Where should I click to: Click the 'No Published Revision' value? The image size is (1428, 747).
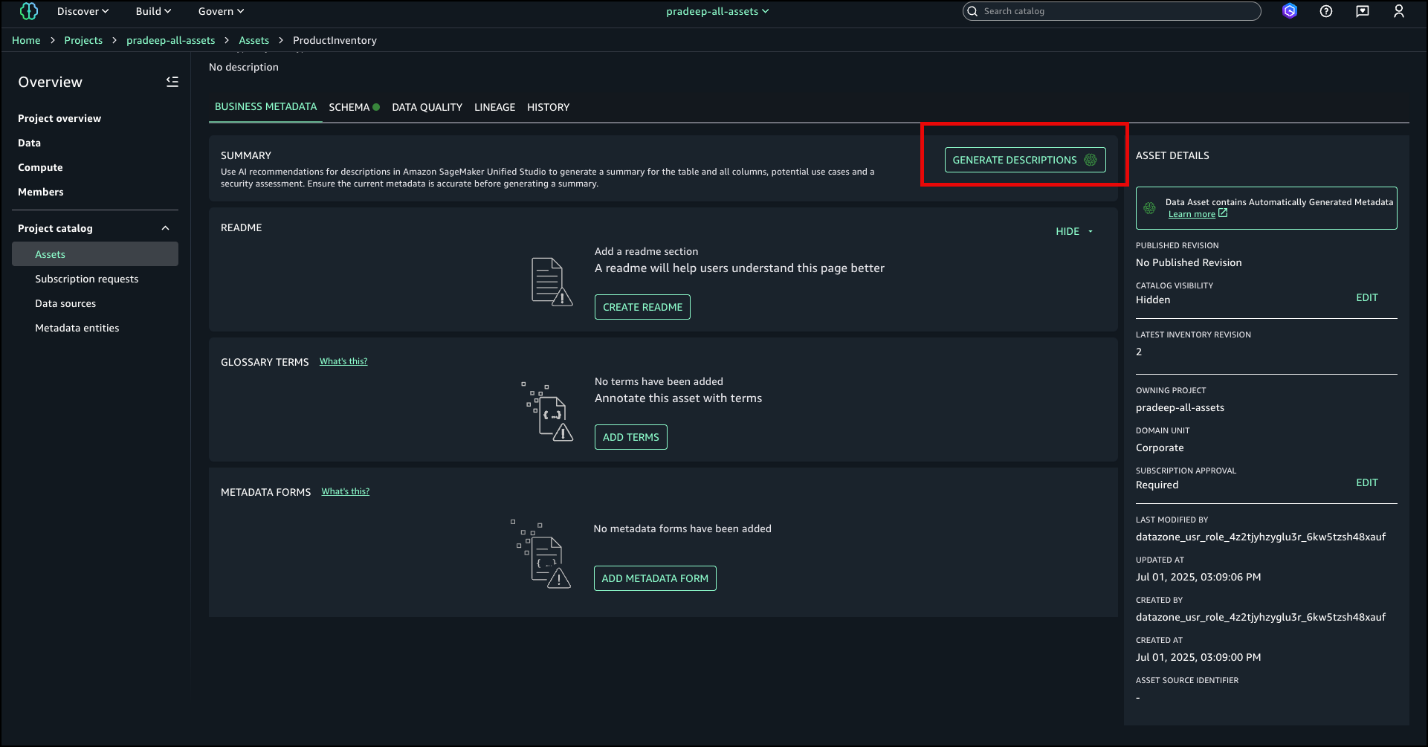pyautogui.click(x=1189, y=263)
